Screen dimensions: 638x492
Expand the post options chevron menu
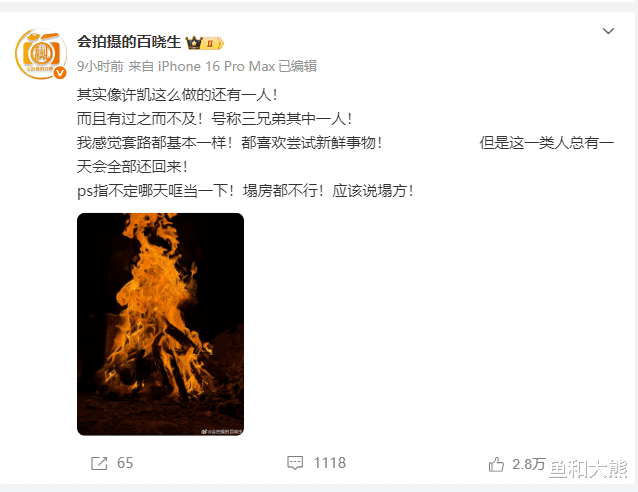(x=608, y=31)
